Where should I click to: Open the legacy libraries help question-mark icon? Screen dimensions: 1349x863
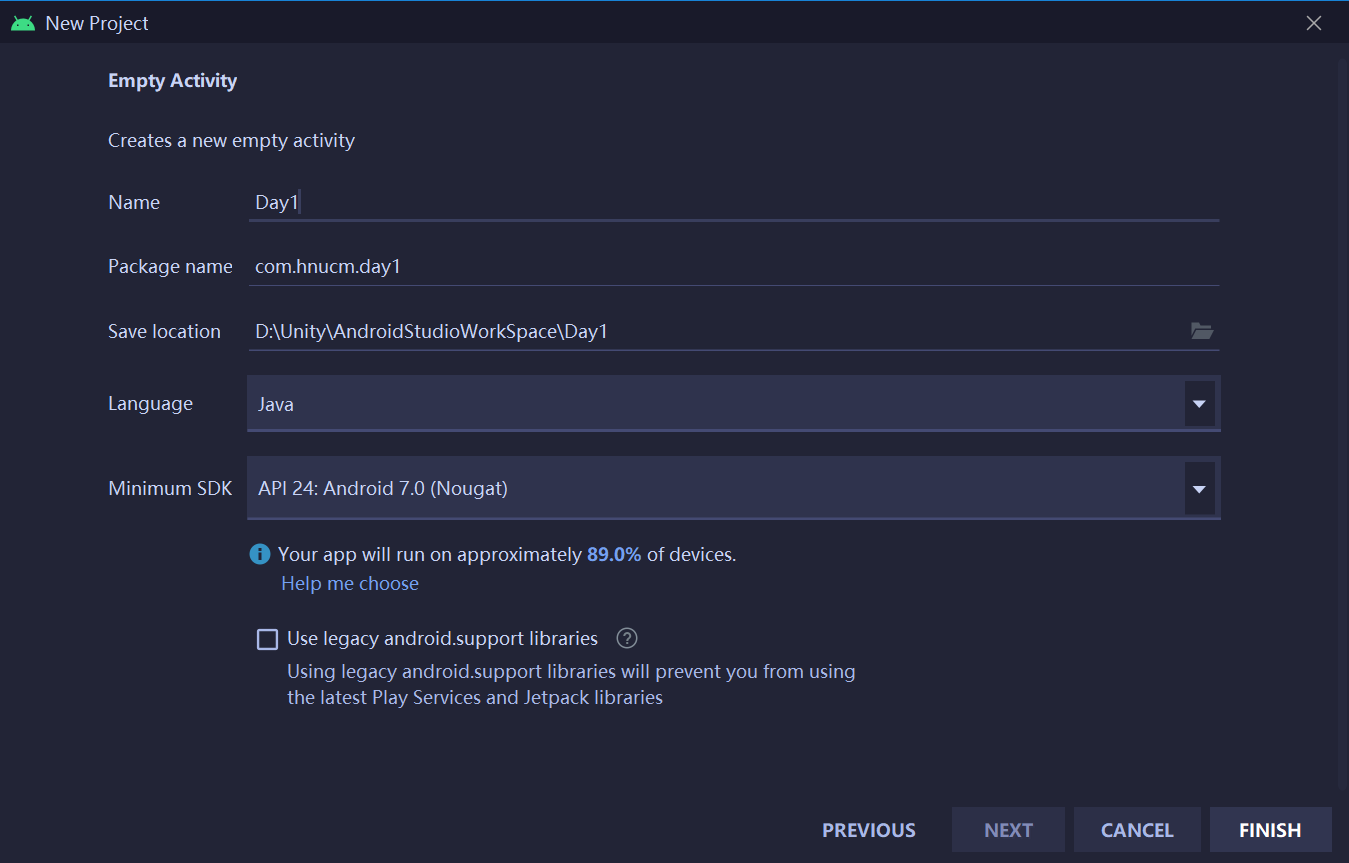tap(627, 638)
